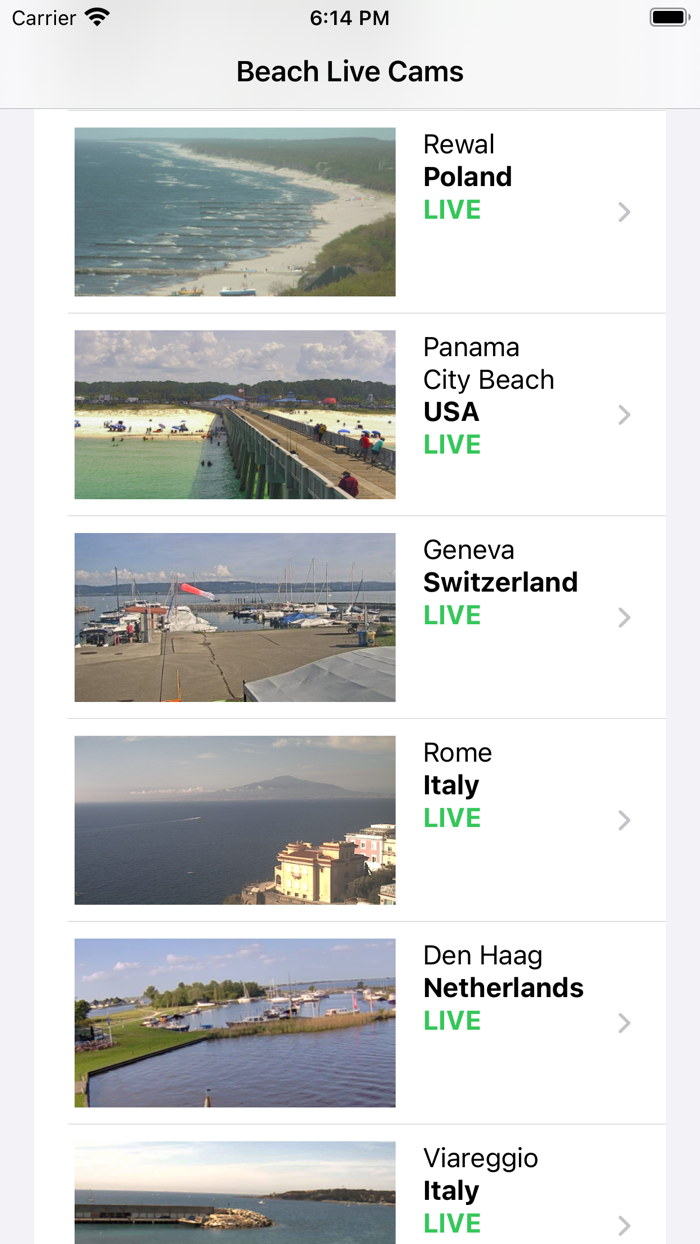Open the Den Haag Netherlands cam thumbnail
The height and width of the screenshot is (1244, 700).
[x=234, y=1022]
